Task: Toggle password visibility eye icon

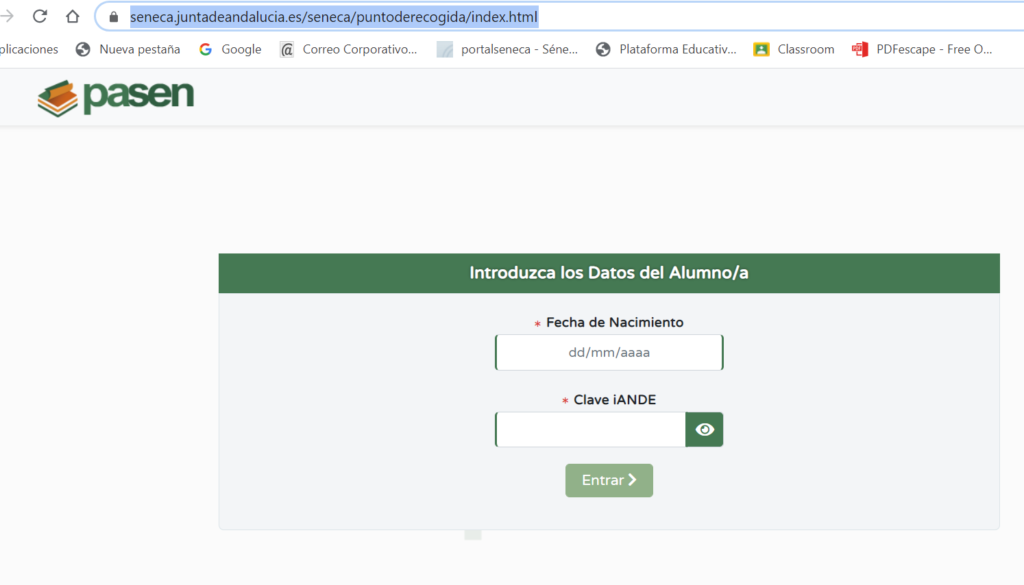Action: pyautogui.click(x=704, y=430)
